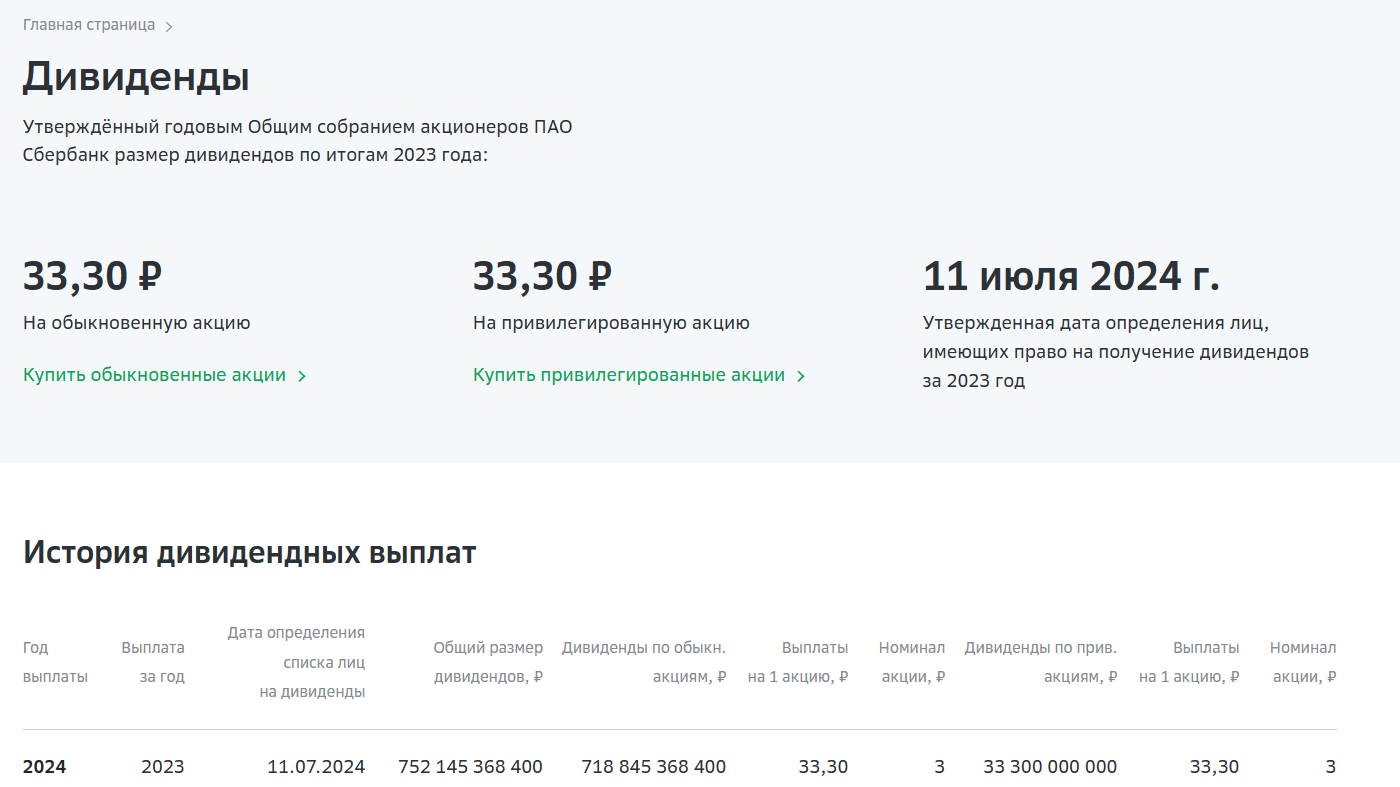Viewport: 1400px width, 787px height.
Task: Click the Дата определения списка лиц header
Action: (296, 662)
